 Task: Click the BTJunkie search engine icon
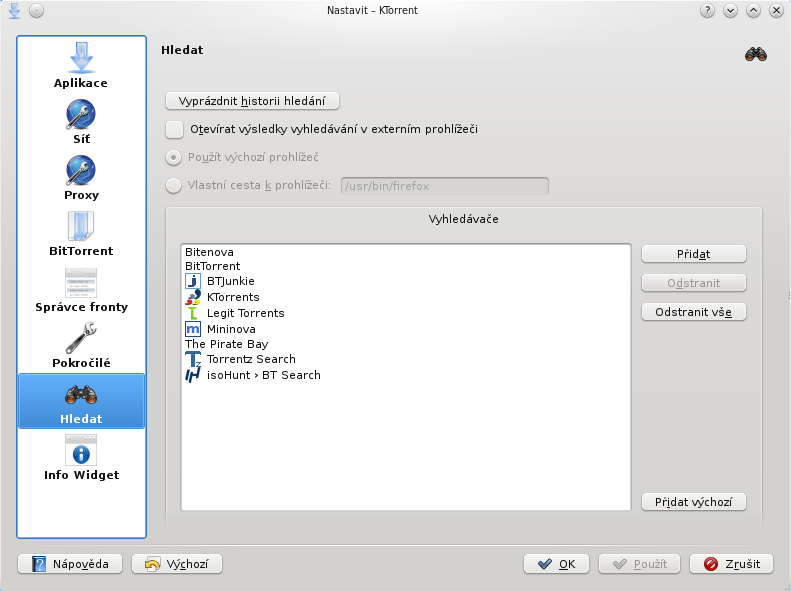[193, 281]
